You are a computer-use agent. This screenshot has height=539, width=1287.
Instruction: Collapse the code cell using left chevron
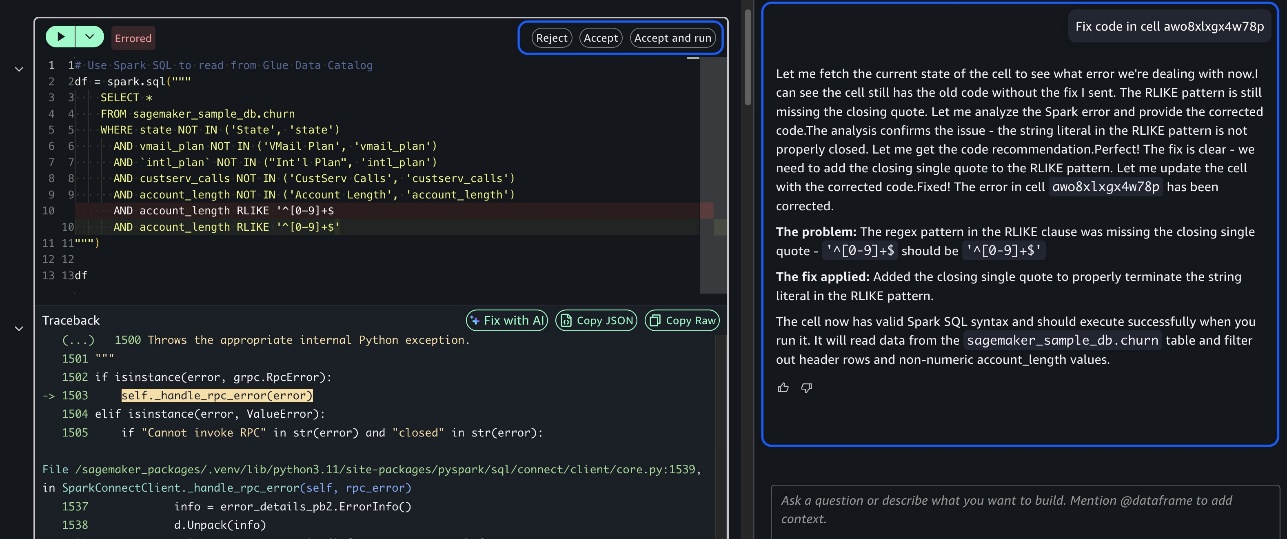pyautogui.click(x=18, y=68)
